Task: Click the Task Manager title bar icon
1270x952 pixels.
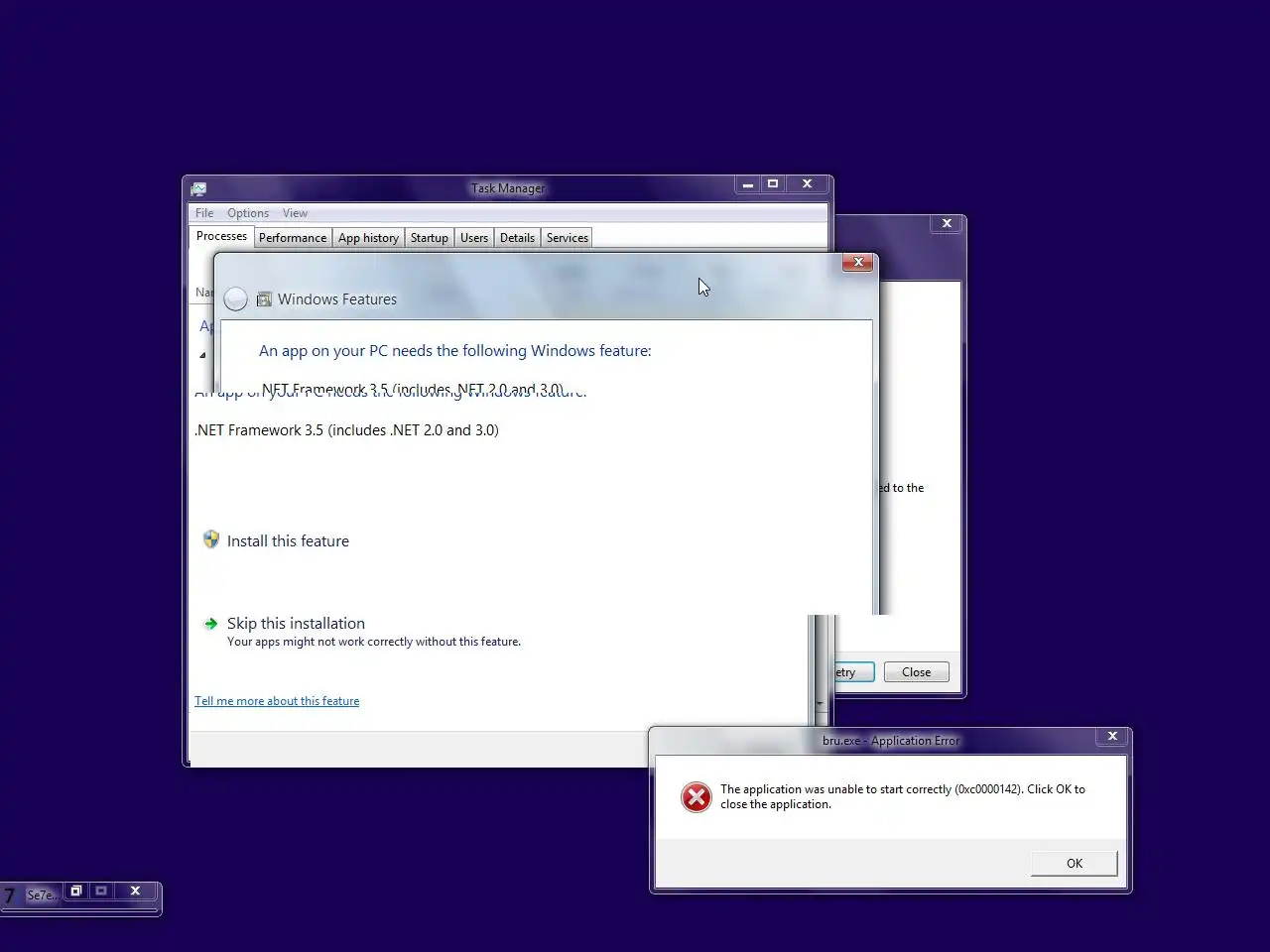Action: point(198,188)
